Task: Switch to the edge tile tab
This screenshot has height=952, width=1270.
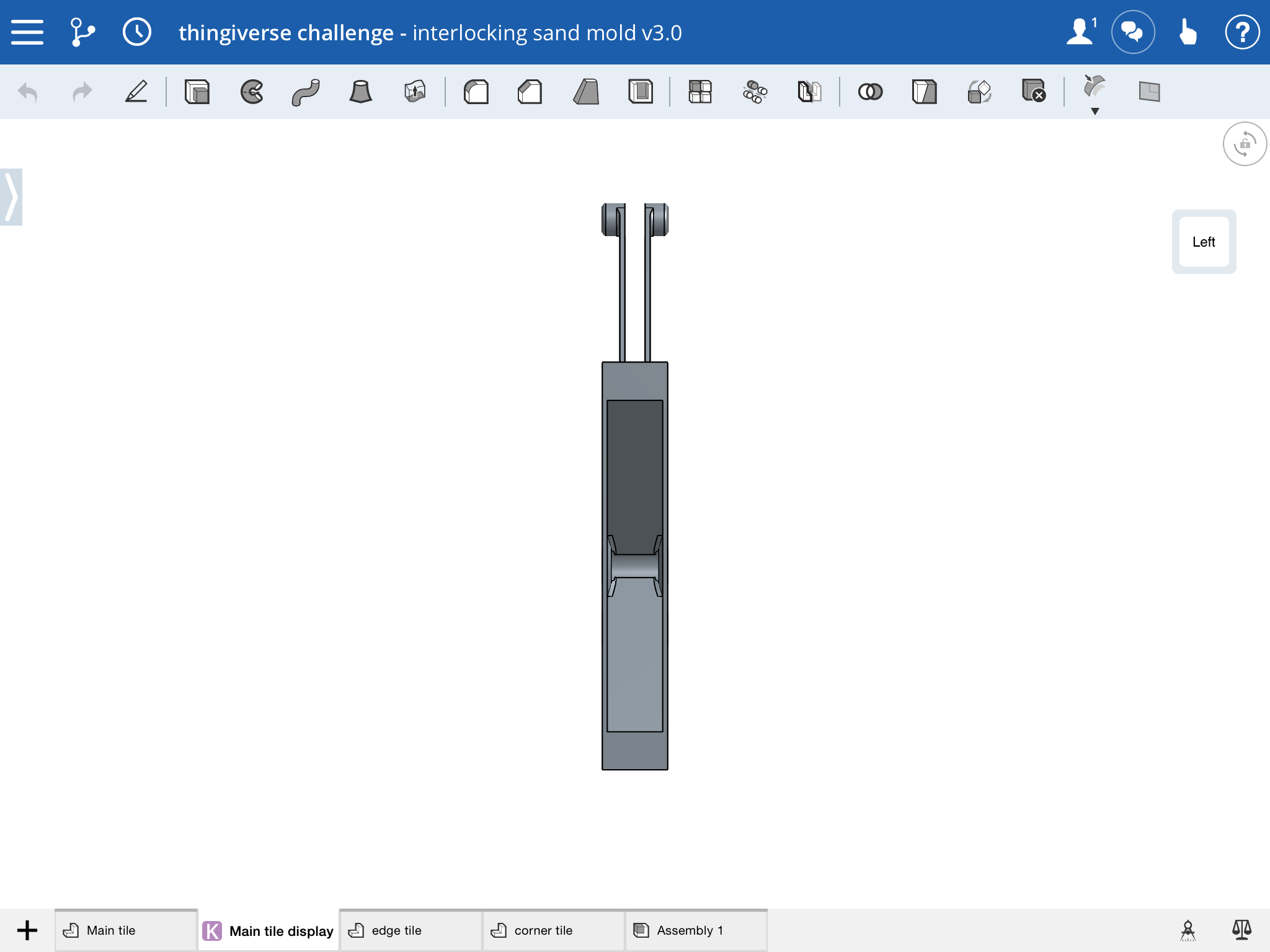Action: pos(411,930)
